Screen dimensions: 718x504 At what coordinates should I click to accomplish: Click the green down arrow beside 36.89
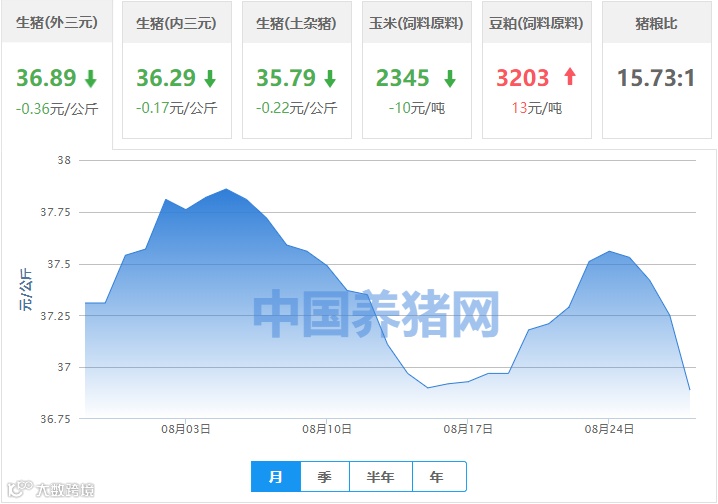91,78
